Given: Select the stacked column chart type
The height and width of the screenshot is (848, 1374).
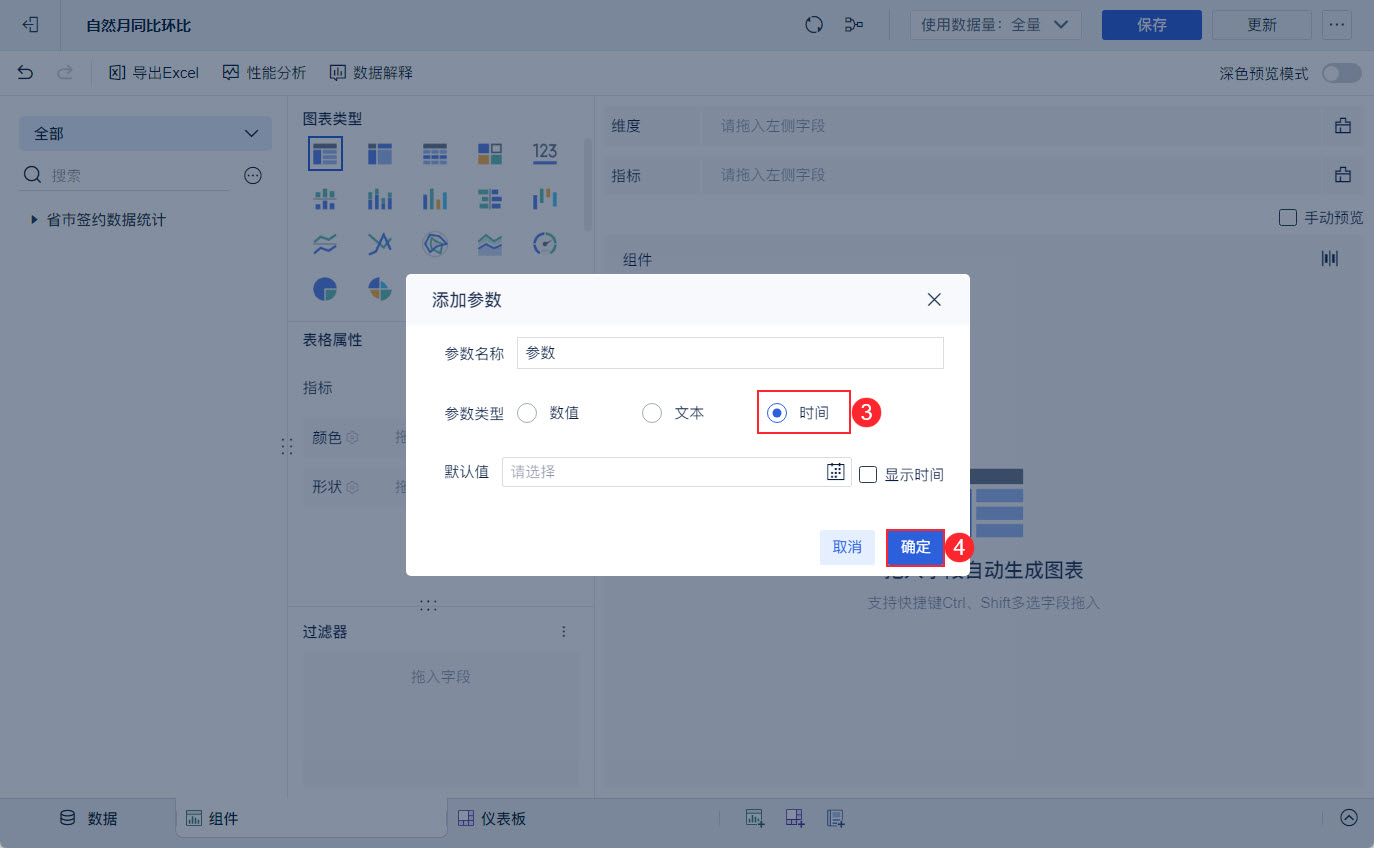Looking at the screenshot, I should 380,198.
